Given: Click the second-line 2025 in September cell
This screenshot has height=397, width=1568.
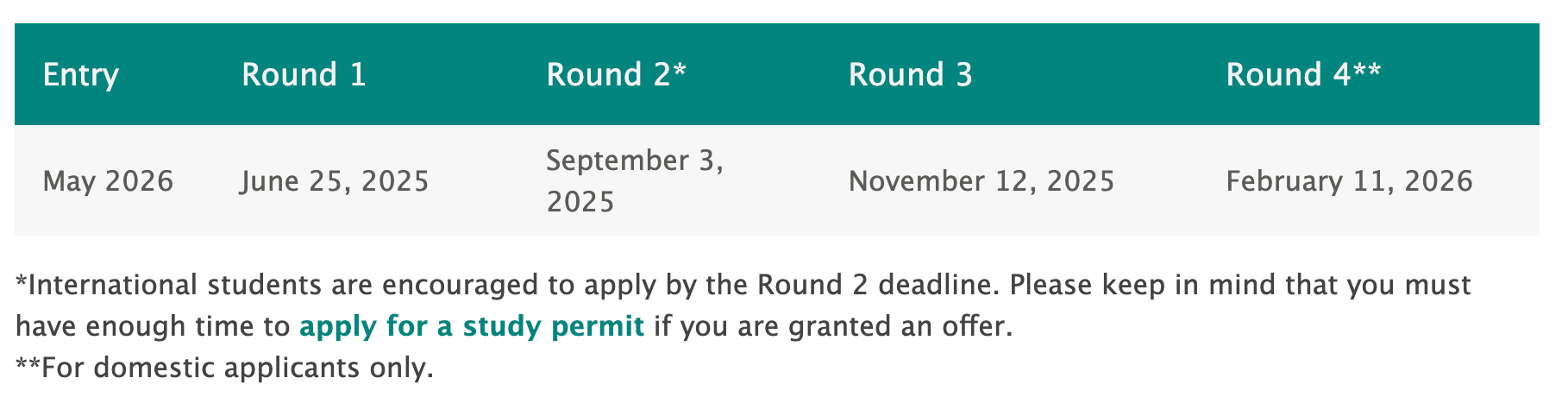Looking at the screenshot, I should [580, 203].
